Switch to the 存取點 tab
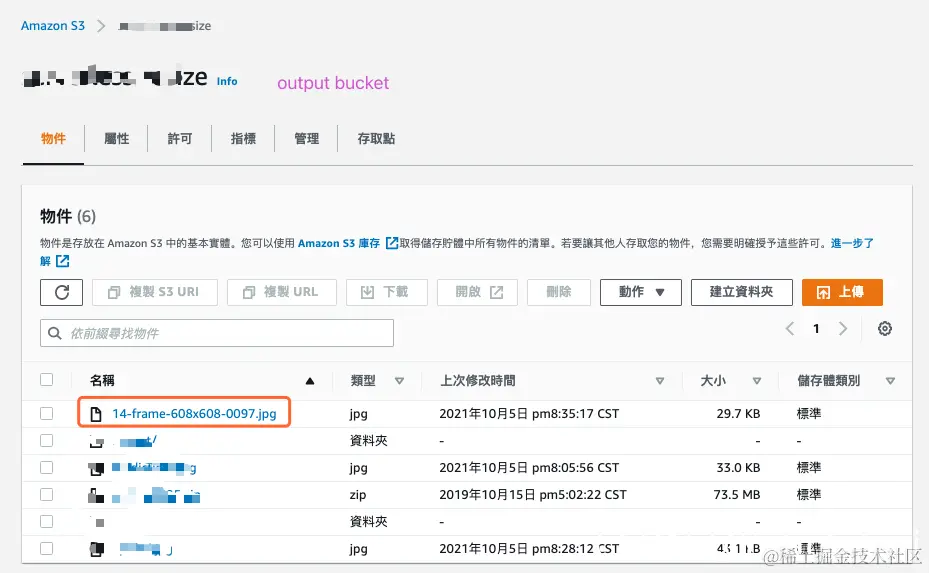Image resolution: width=929 pixels, height=573 pixels. tap(376, 139)
